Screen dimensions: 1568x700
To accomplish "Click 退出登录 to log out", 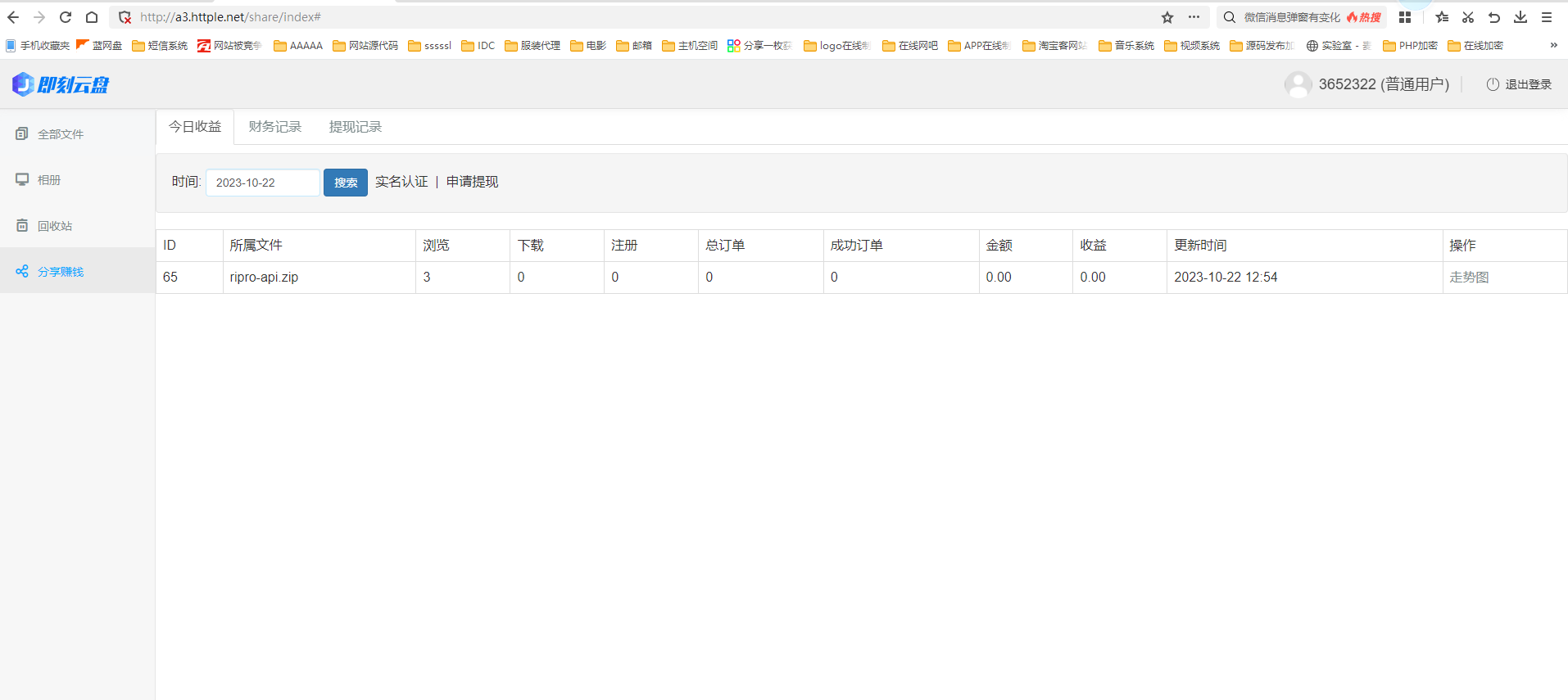I will click(x=1519, y=84).
